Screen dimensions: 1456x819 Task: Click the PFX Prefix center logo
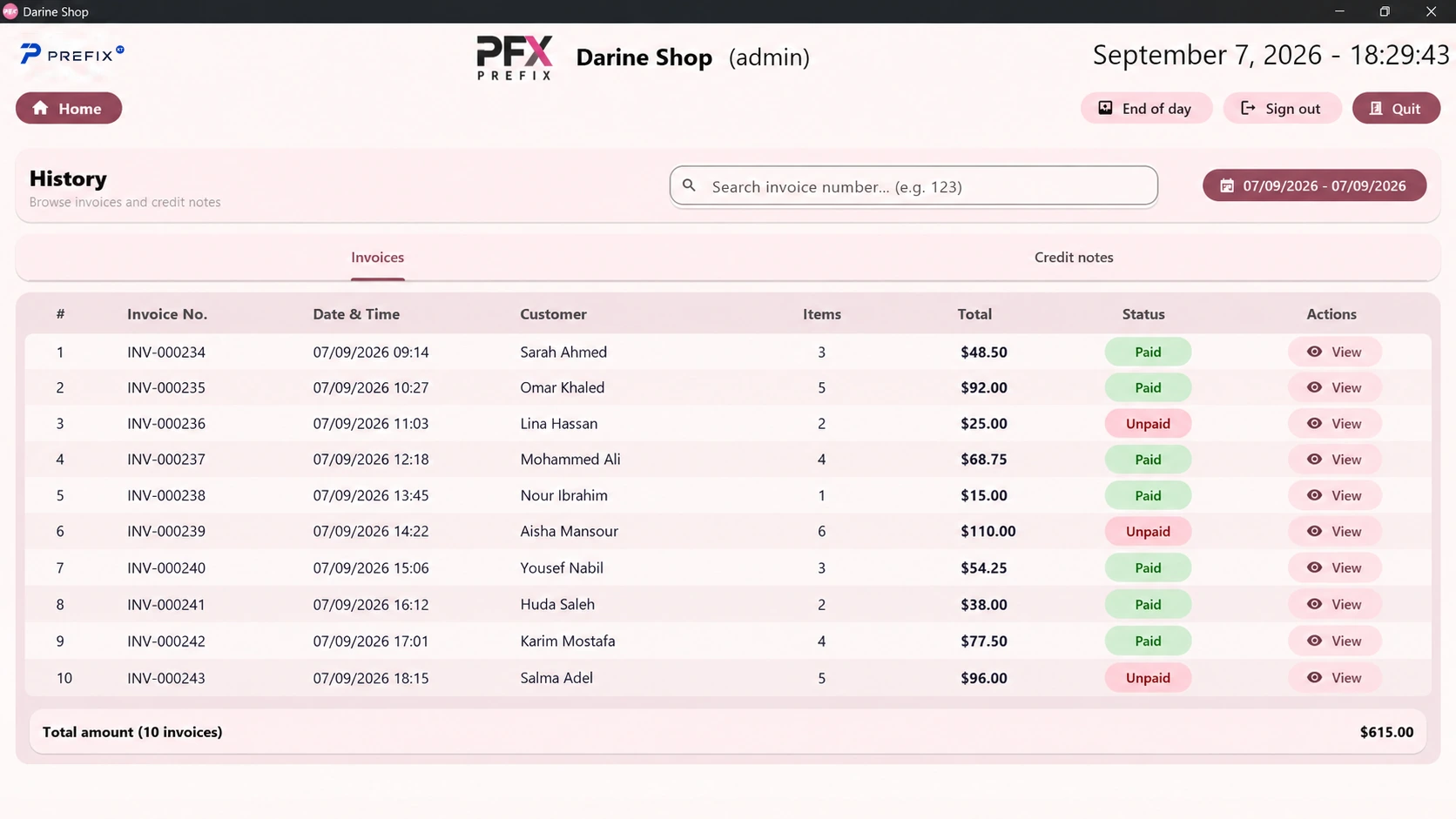click(x=515, y=57)
